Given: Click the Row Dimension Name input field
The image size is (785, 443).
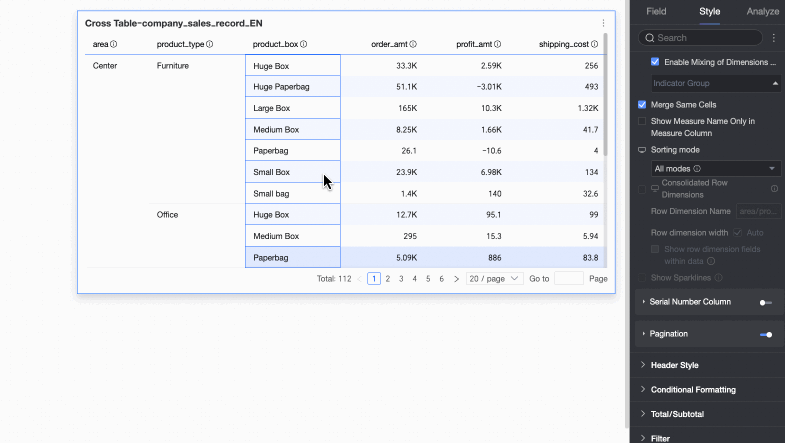Looking at the screenshot, I should tap(758, 211).
